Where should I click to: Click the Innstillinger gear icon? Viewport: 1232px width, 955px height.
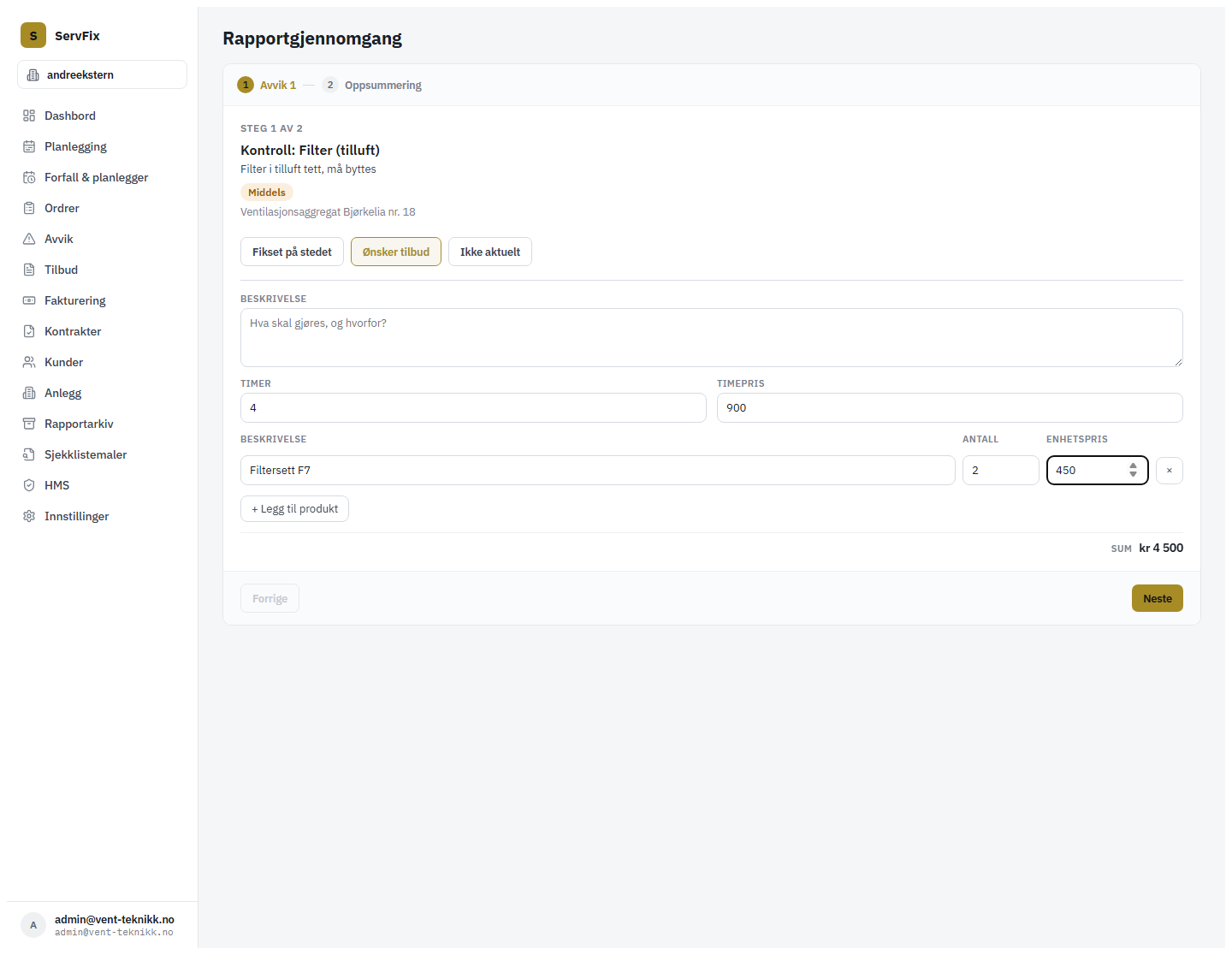click(x=29, y=516)
